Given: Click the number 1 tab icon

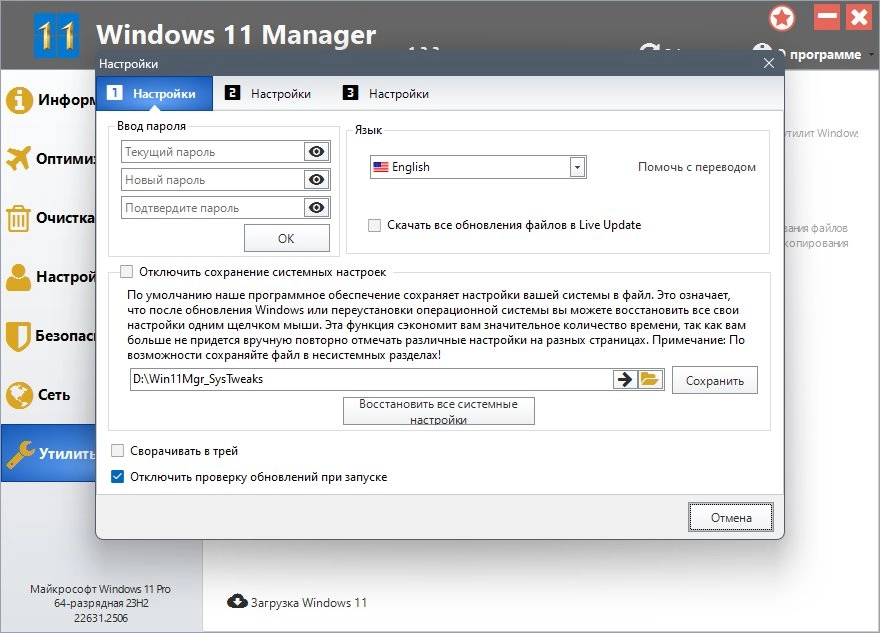Looking at the screenshot, I should tap(114, 93).
